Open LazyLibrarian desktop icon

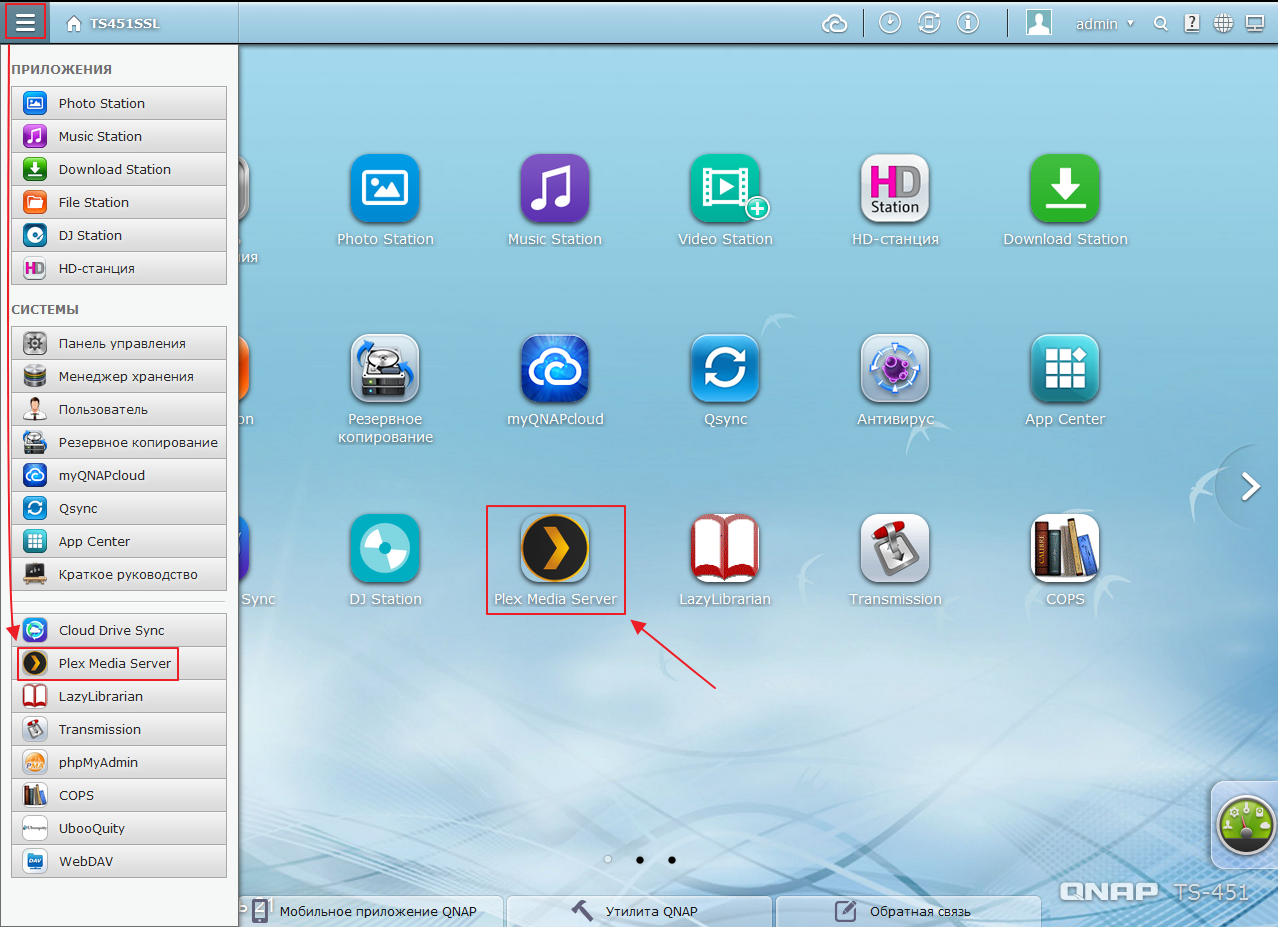pos(725,549)
